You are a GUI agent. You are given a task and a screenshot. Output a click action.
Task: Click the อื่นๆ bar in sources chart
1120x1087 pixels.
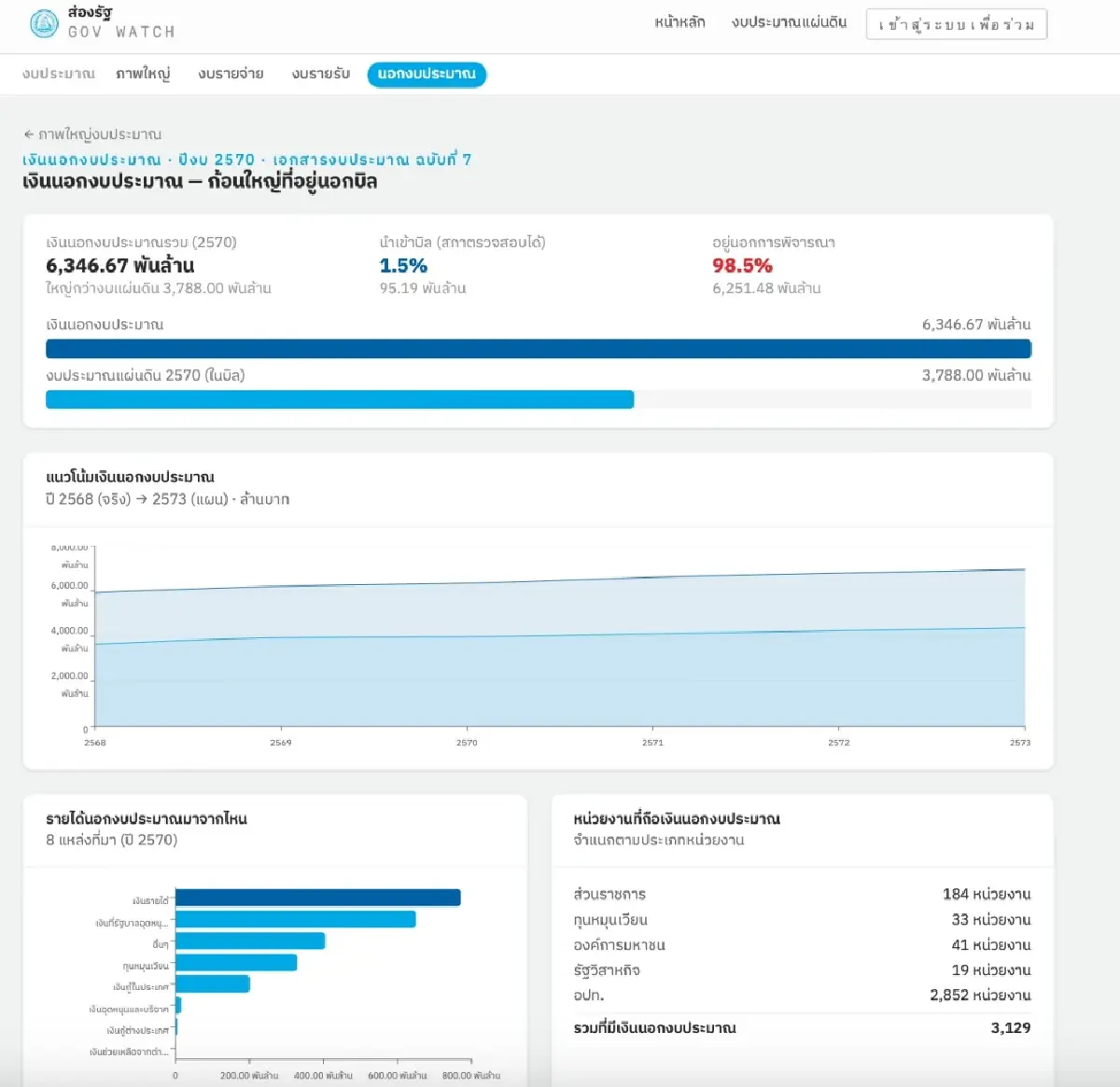[250, 941]
